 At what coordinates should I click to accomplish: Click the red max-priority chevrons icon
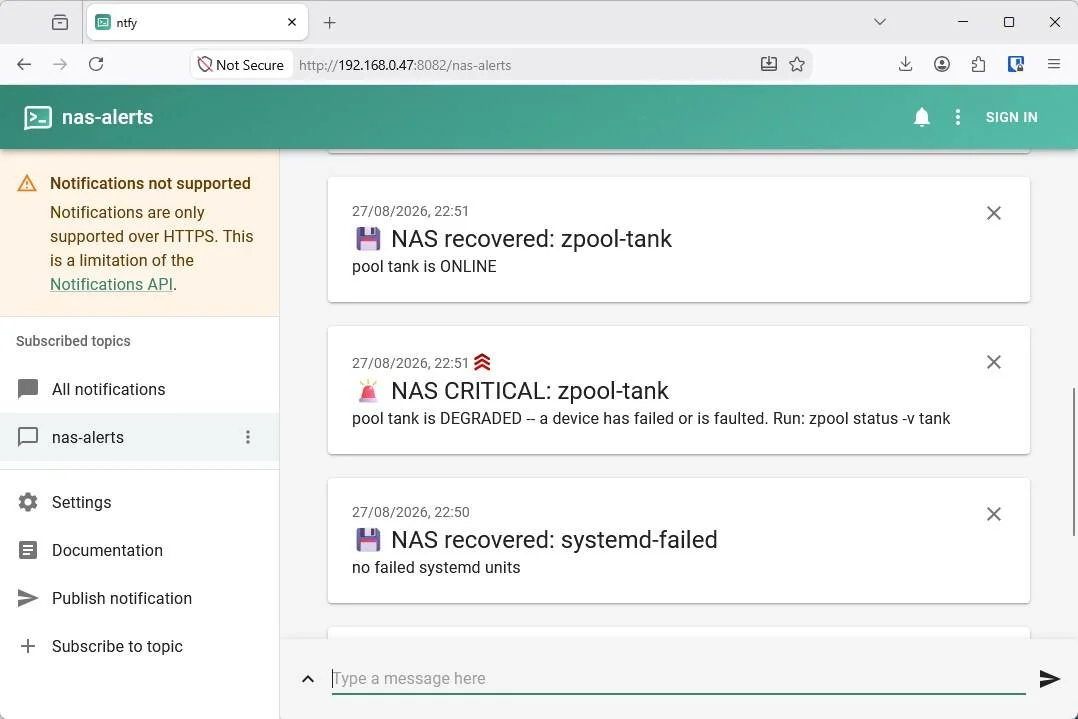point(482,362)
